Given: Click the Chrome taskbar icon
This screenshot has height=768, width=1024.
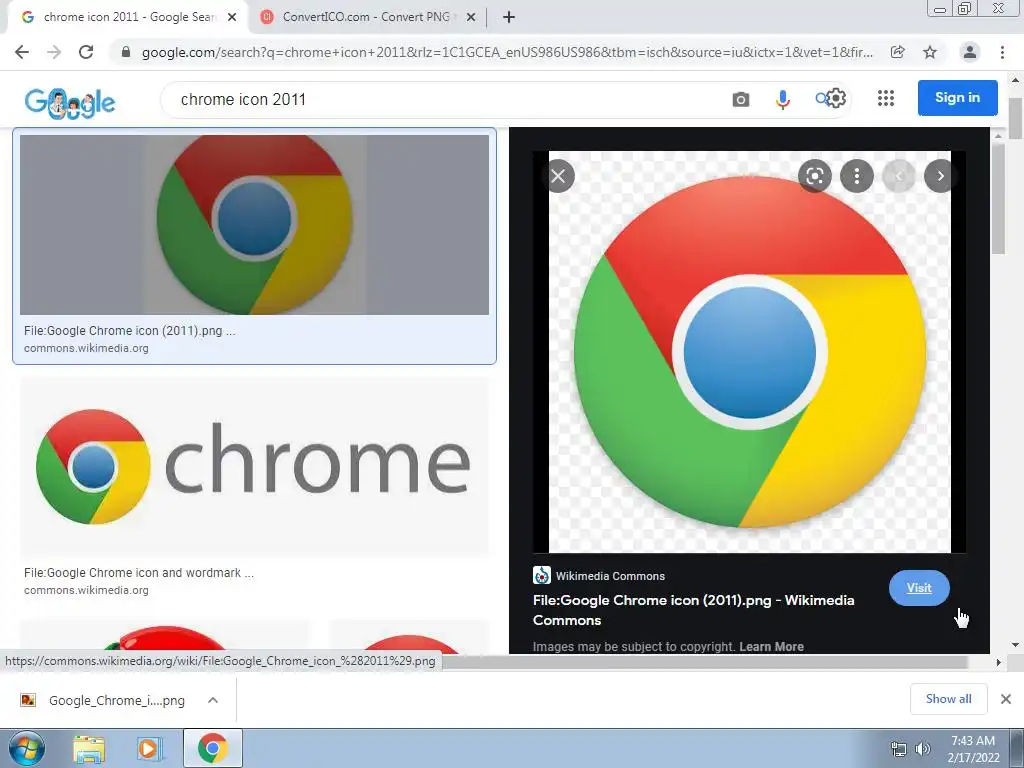Looking at the screenshot, I should [x=212, y=748].
